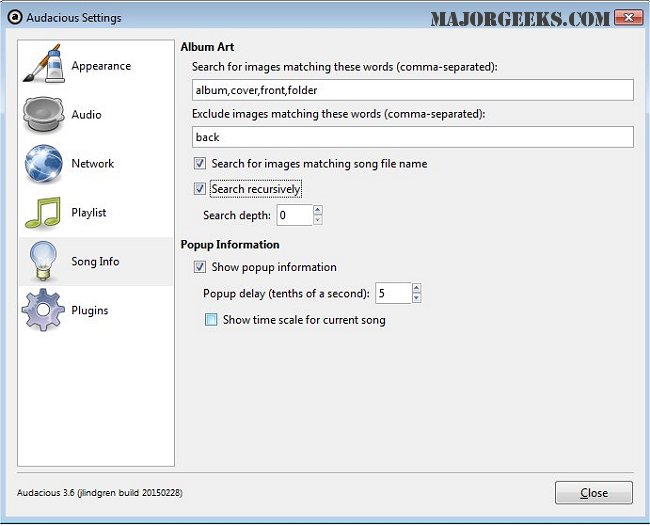Screen dimensions: 650x526
Task: Click the 'Search for images matching these words' label
Action: click(x=344, y=67)
